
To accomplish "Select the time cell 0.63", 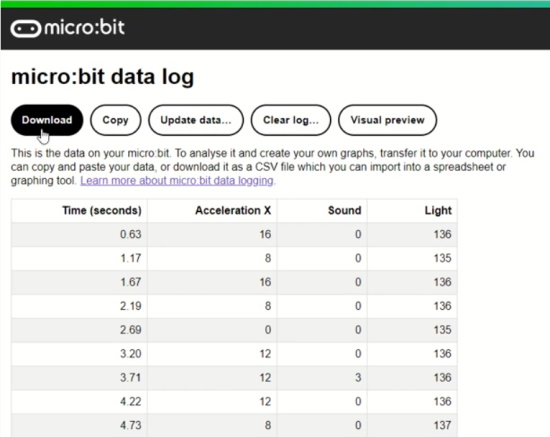I will pyautogui.click(x=79, y=234).
